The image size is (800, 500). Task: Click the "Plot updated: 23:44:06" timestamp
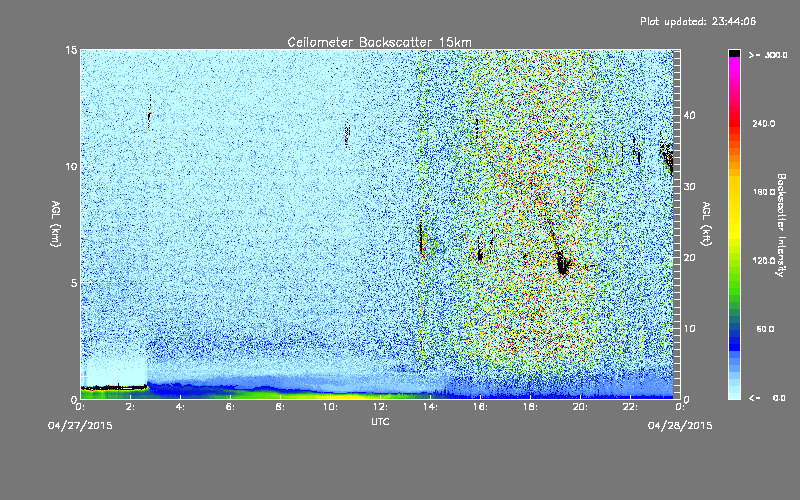[698, 21]
